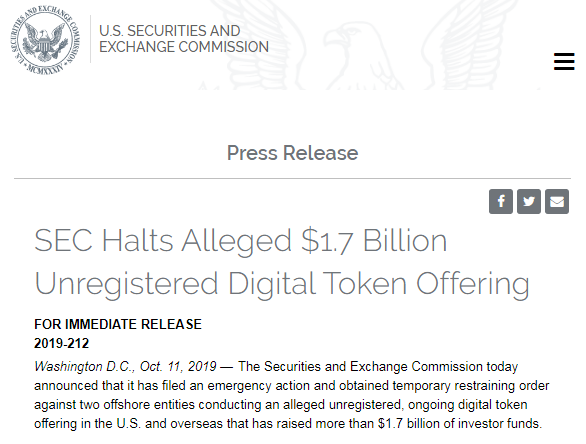This screenshot has height=444, width=586.
Task: Share the release on Facebook
Action: 501,201
